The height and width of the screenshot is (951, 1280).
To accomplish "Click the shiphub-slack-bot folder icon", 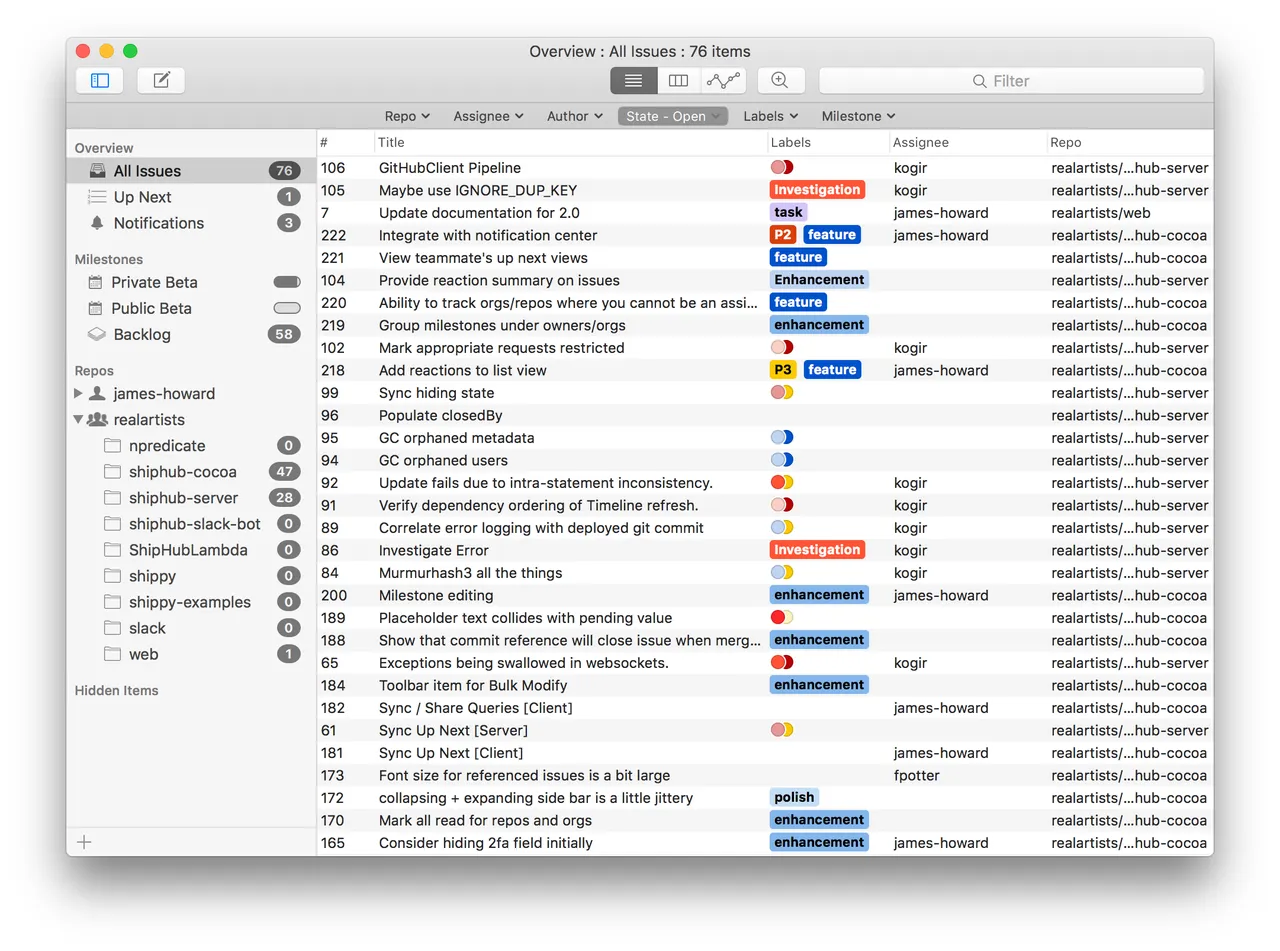I will (112, 523).
